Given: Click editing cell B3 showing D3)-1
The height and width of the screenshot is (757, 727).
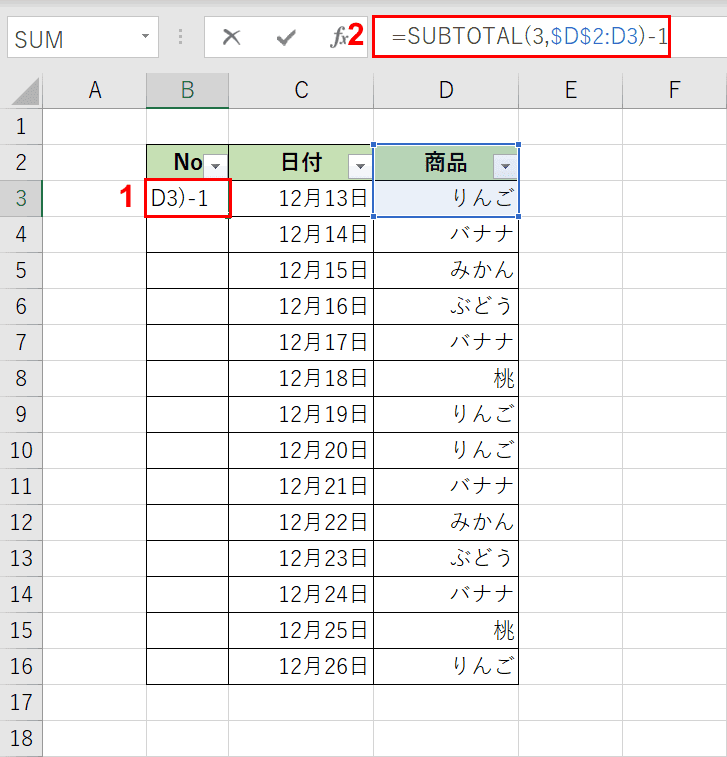Looking at the screenshot, I should click(x=188, y=198).
